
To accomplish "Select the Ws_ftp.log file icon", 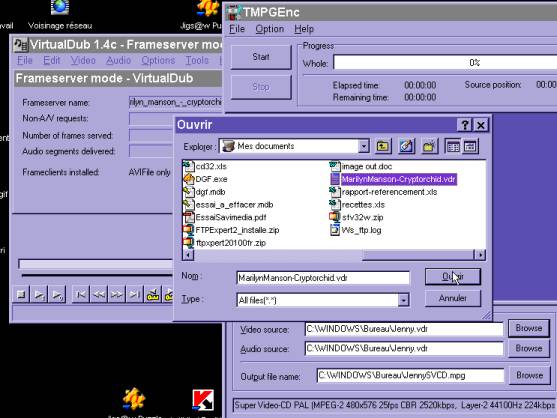I will 335,230.
